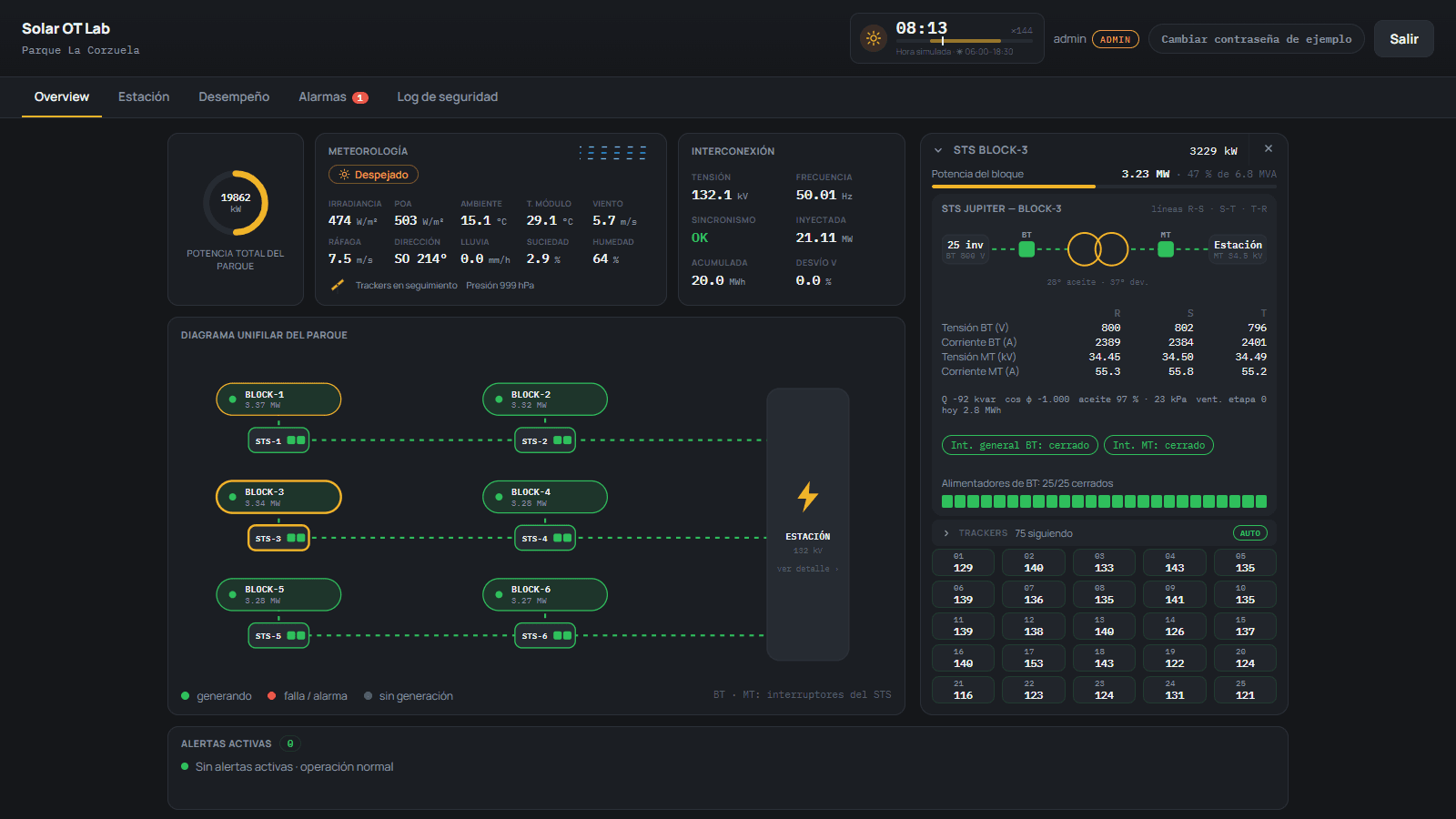1456x819 pixels.
Task: Open the 'ver detalle' link under Estación
Action: (808, 569)
